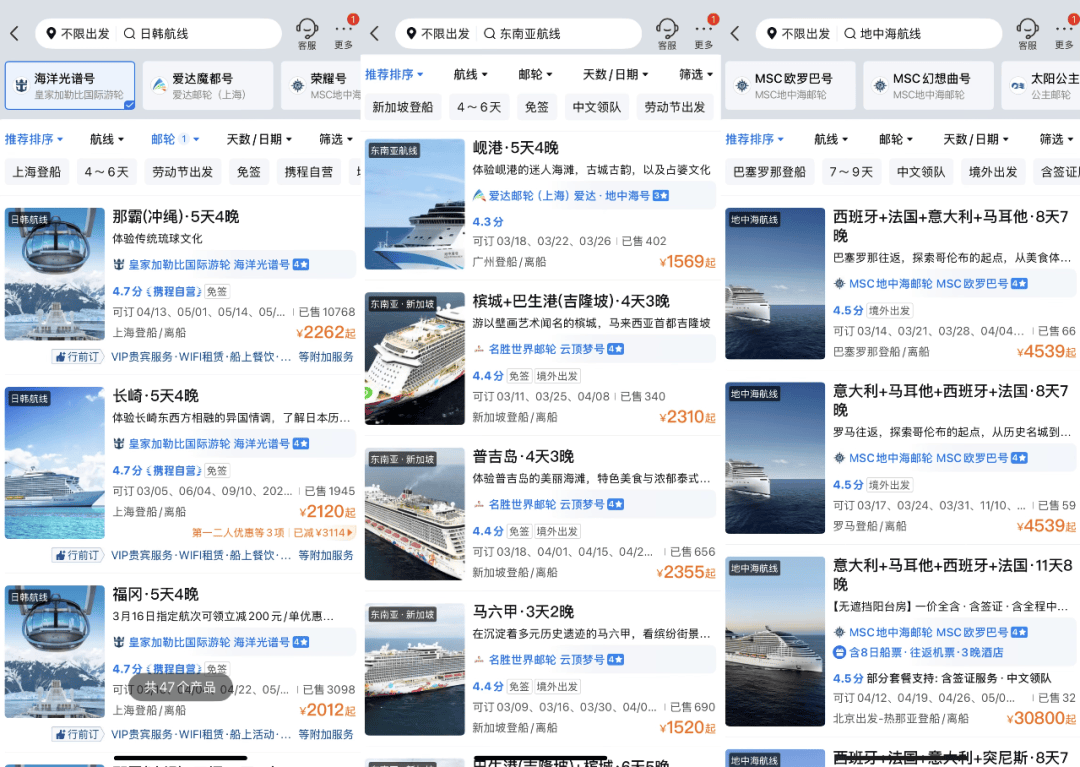Viewport: 1080px width, 767px height.
Task: Open 更多 menu in 地中海航线 panel
Action: pyautogui.click(x=1064, y=32)
